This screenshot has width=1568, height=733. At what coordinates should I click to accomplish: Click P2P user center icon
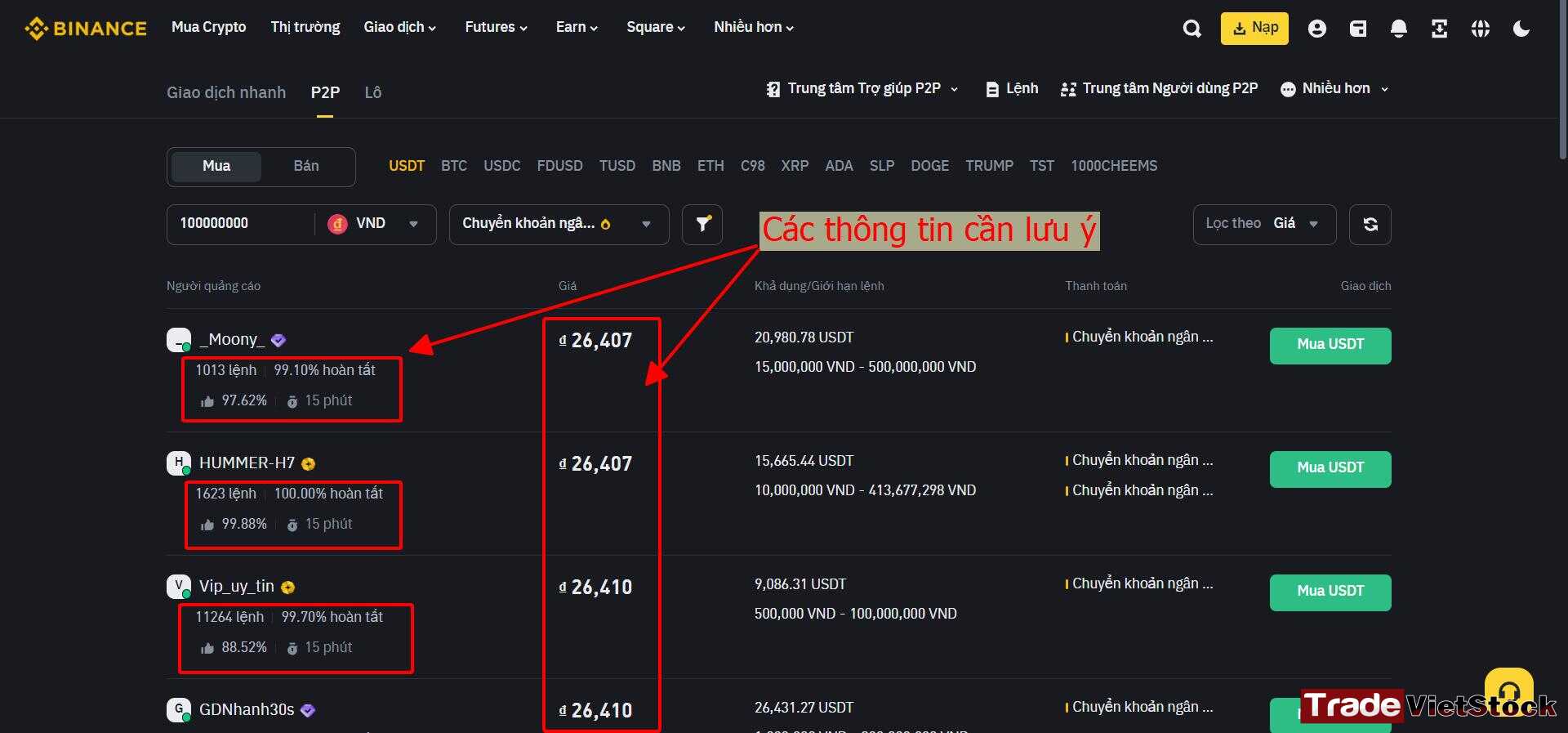pos(1068,89)
